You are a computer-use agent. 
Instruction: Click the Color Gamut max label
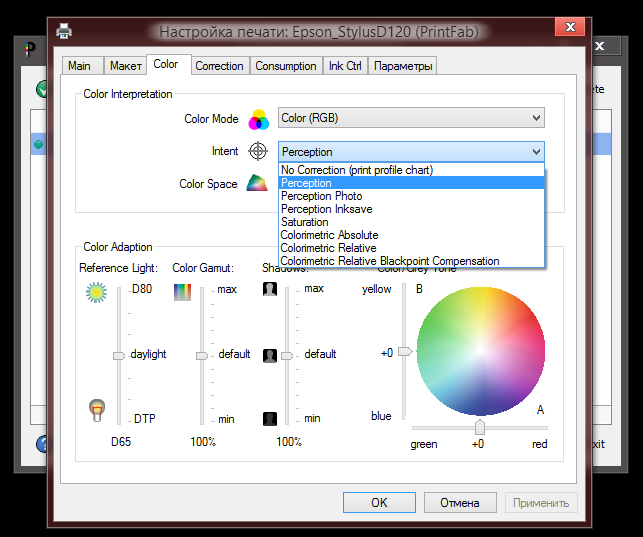227,289
